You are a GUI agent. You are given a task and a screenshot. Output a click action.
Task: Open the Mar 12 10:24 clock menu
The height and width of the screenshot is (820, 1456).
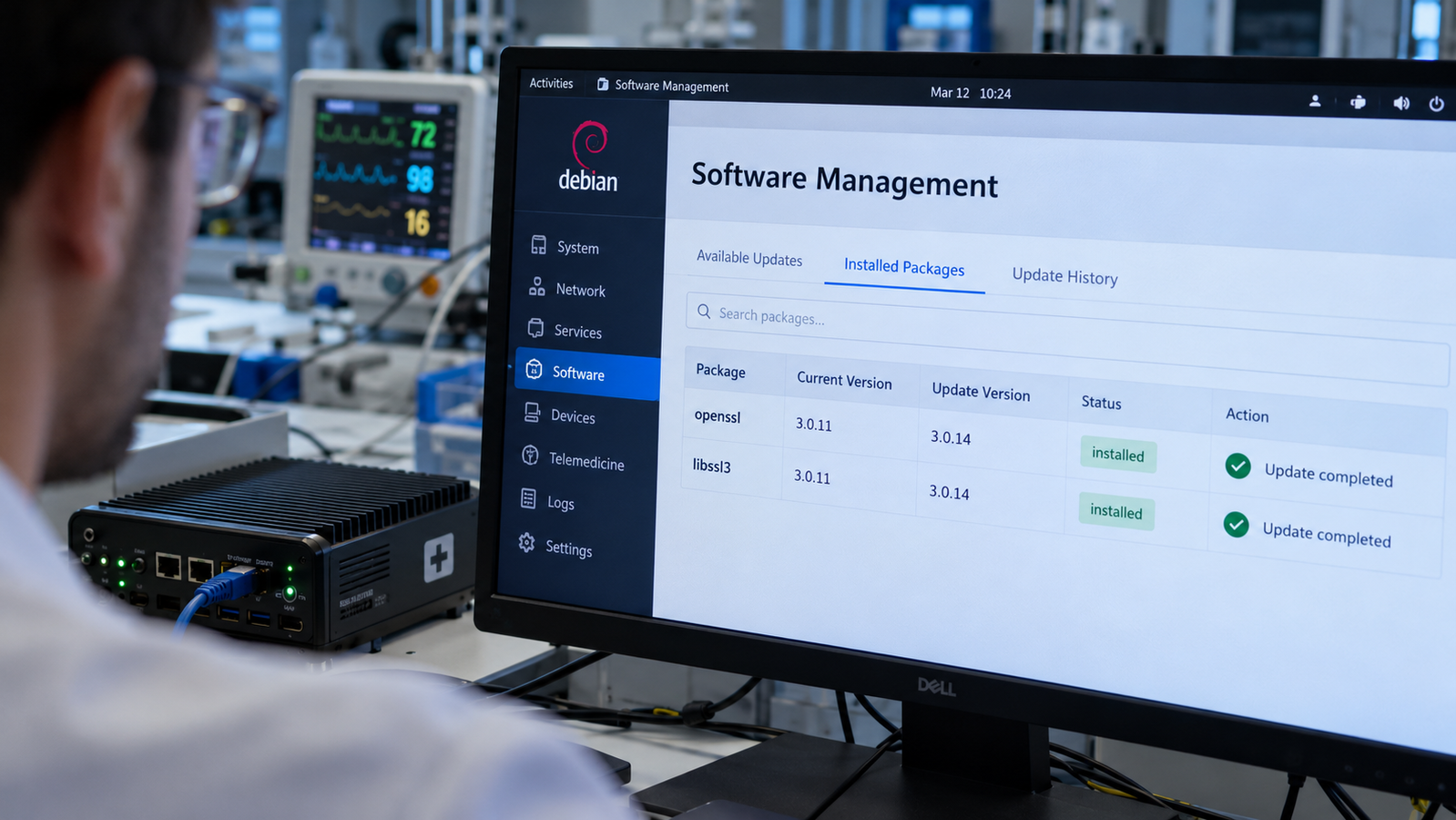tap(971, 93)
